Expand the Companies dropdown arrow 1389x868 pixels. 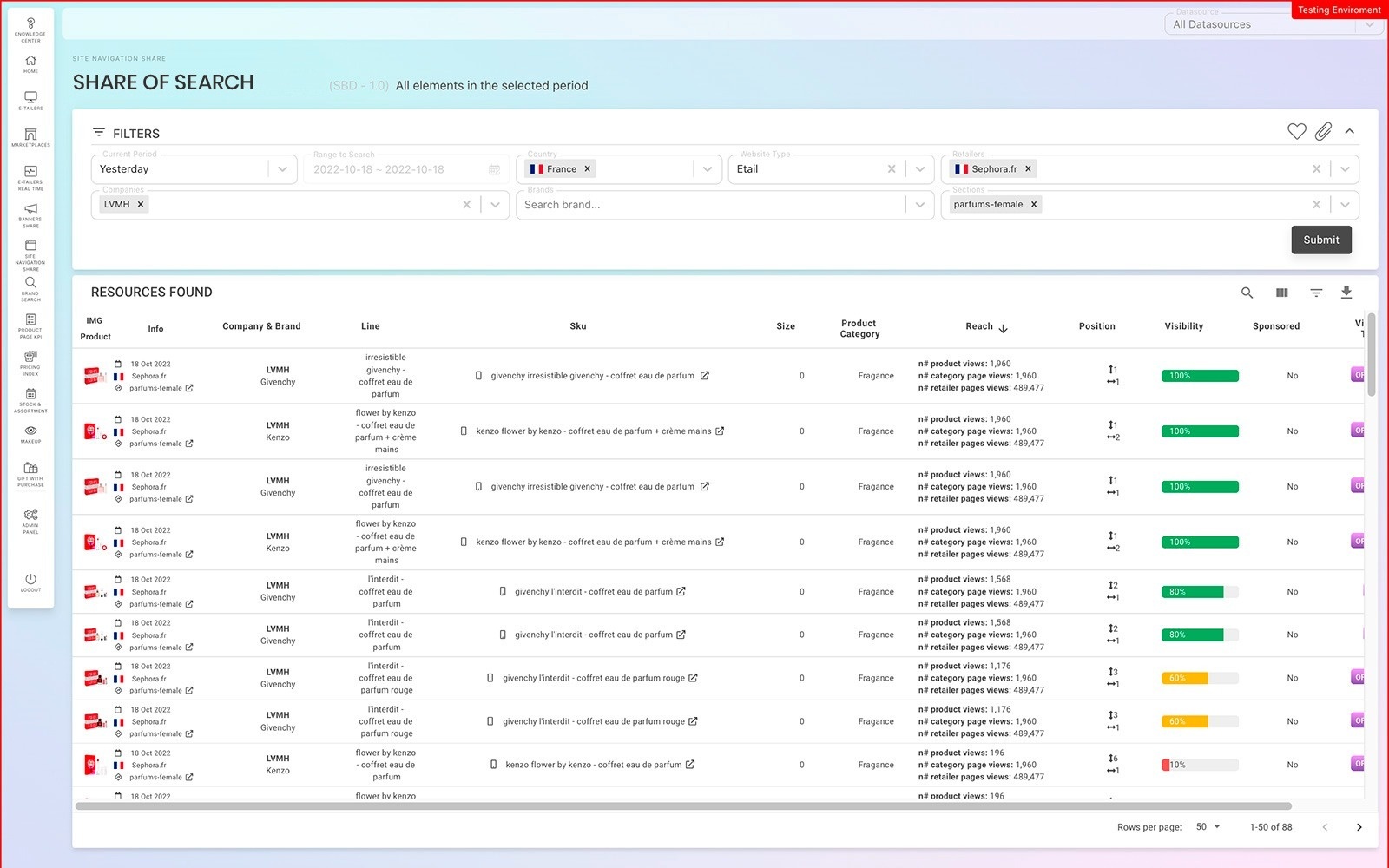click(x=495, y=205)
